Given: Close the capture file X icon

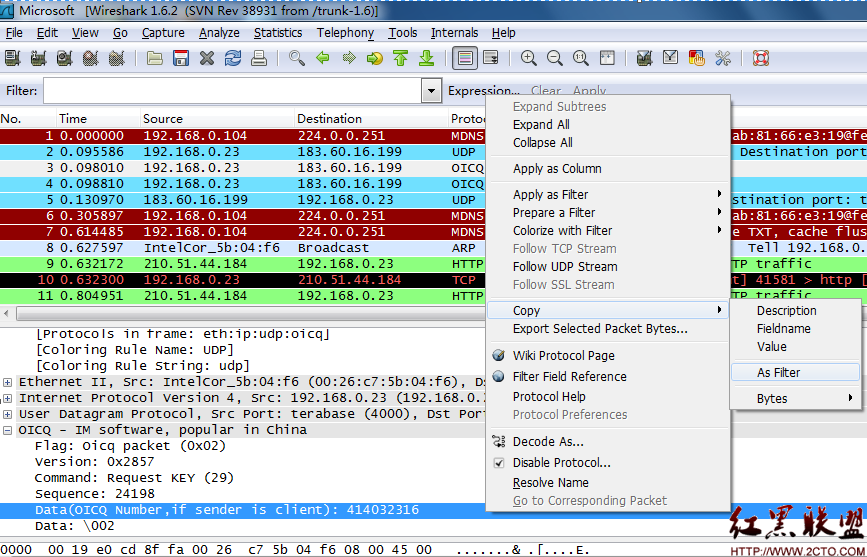Looking at the screenshot, I should point(207,58).
